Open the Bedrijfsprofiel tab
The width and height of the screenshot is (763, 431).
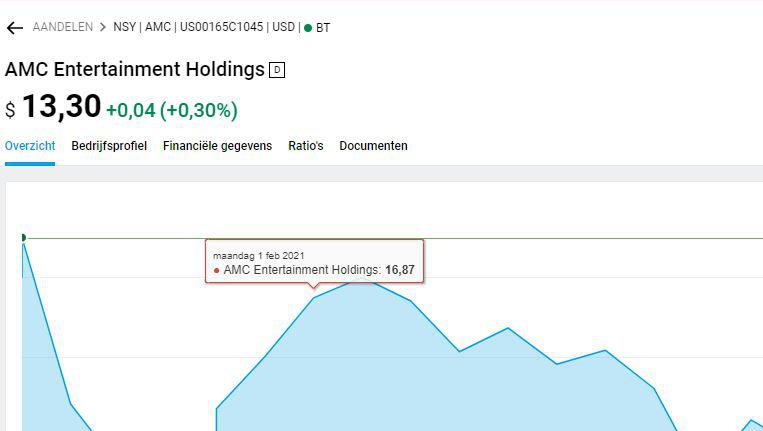pos(109,146)
